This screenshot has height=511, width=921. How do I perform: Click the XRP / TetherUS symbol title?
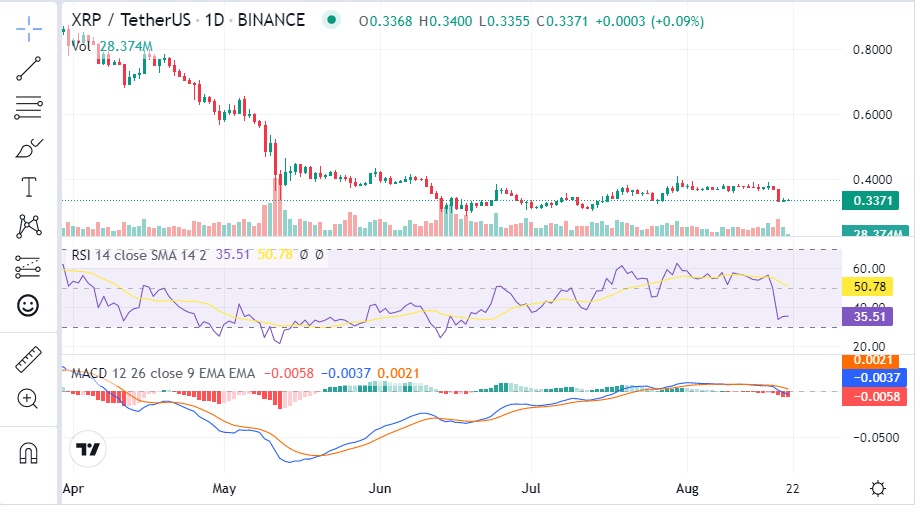(131, 20)
